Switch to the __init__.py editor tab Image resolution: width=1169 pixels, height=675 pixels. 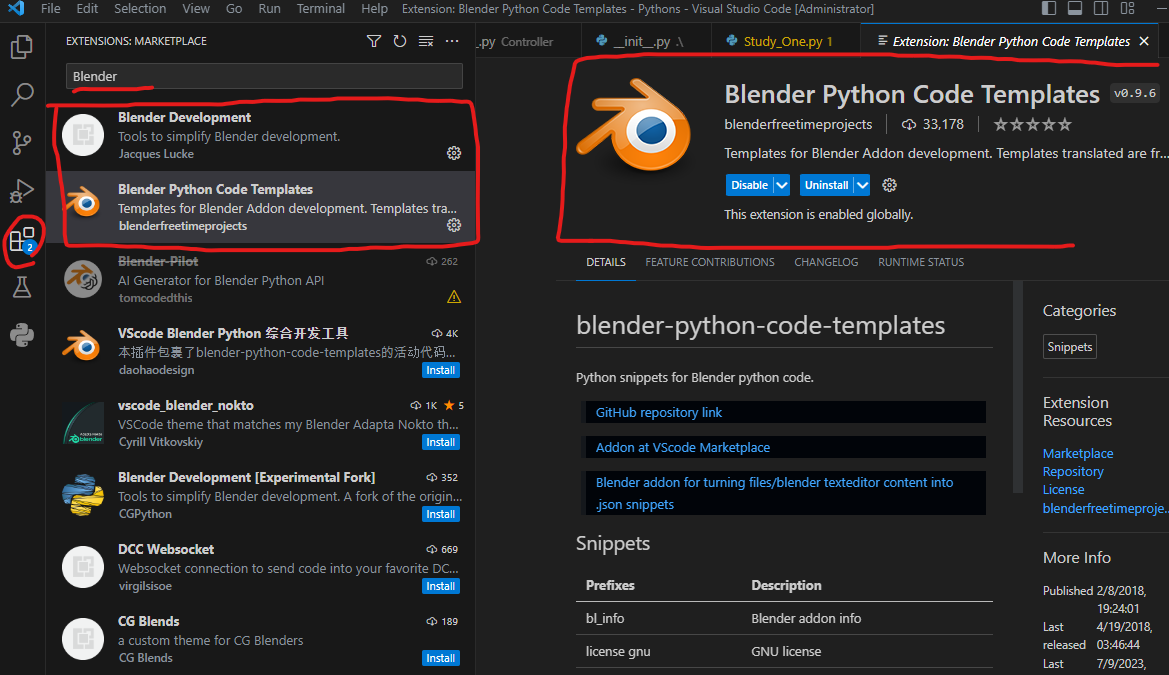click(646, 41)
